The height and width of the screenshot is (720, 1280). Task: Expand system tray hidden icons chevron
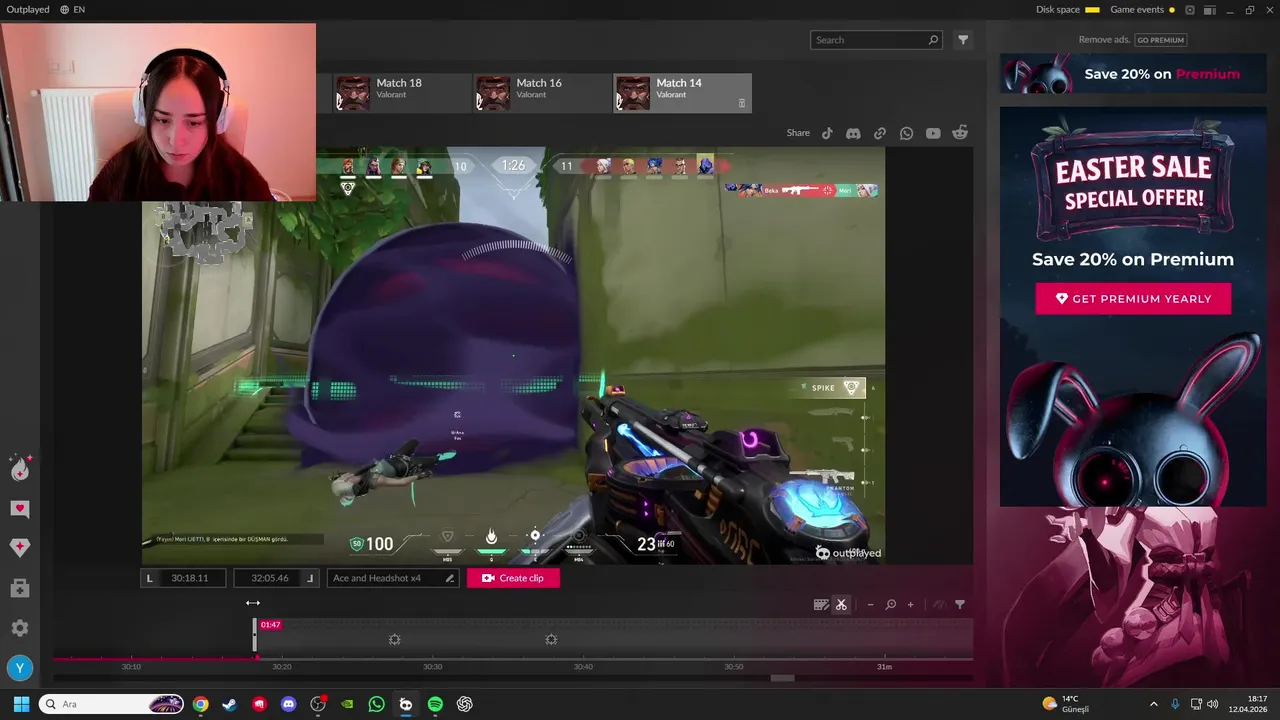[1153, 704]
